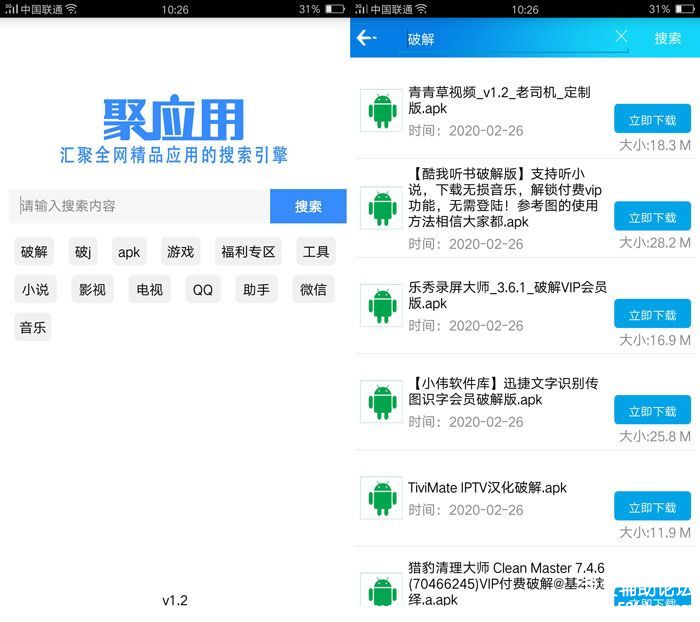
Task: Tap the v1.2 version label
Action: [x=175, y=600]
